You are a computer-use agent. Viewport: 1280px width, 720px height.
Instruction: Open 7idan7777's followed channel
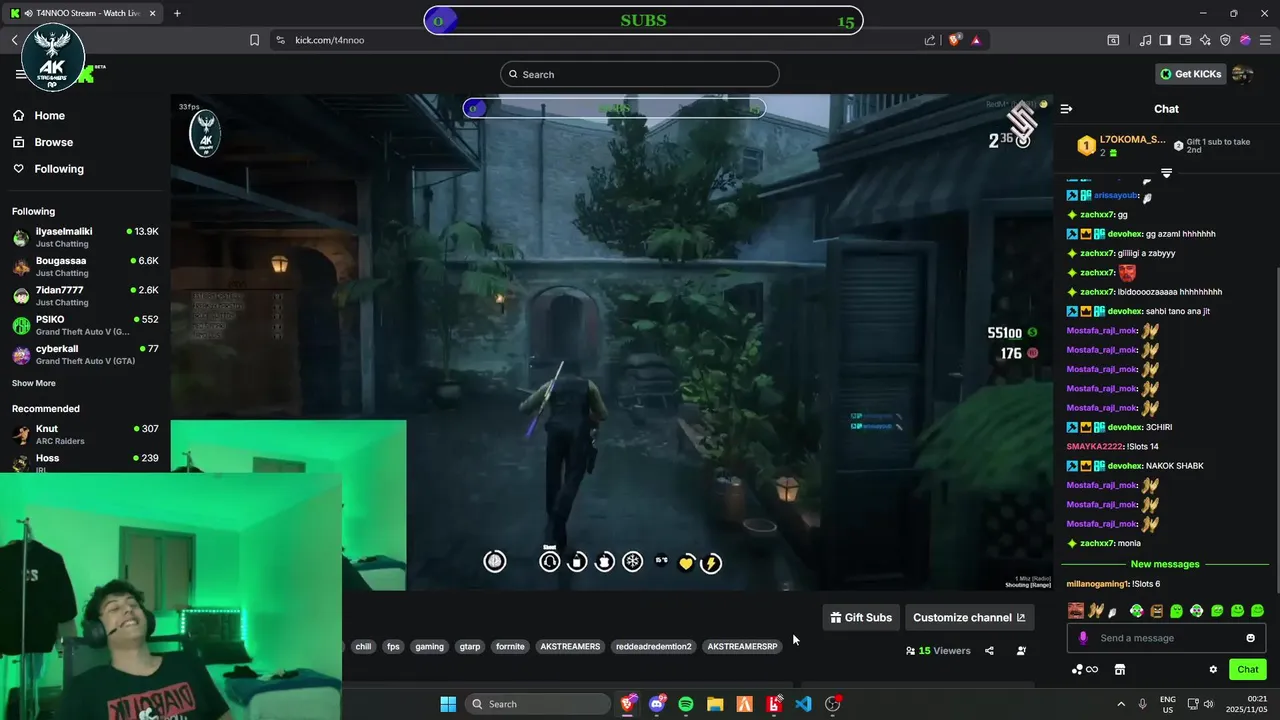[x=85, y=296]
